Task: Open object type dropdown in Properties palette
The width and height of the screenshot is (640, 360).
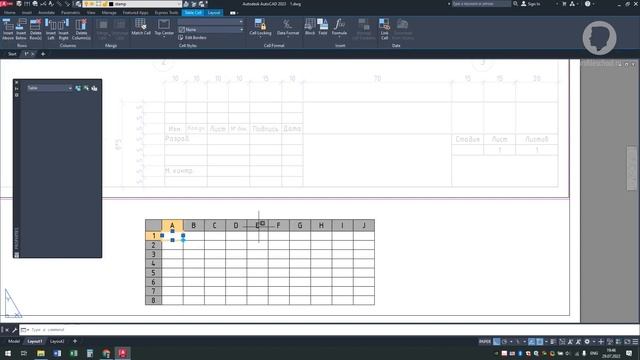Action: tap(49, 88)
